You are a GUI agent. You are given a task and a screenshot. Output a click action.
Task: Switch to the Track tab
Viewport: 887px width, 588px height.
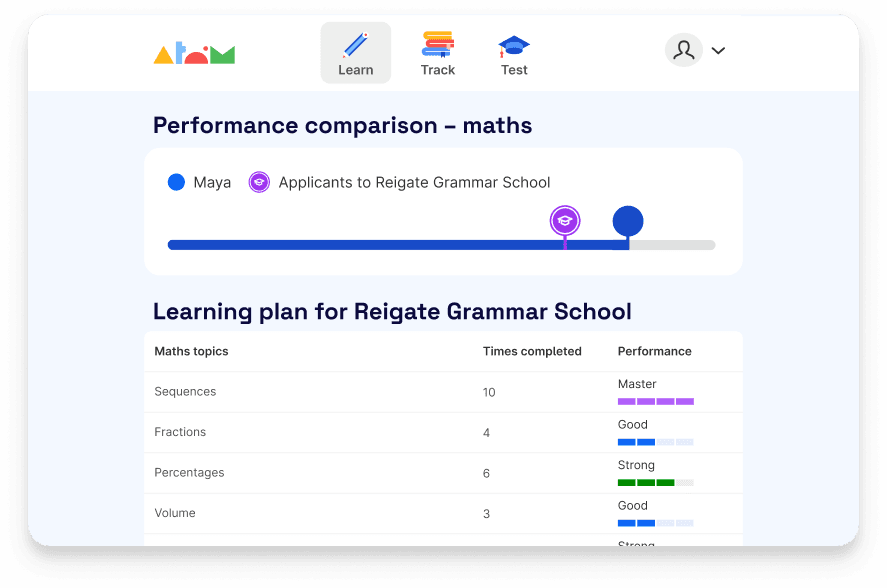tap(438, 54)
